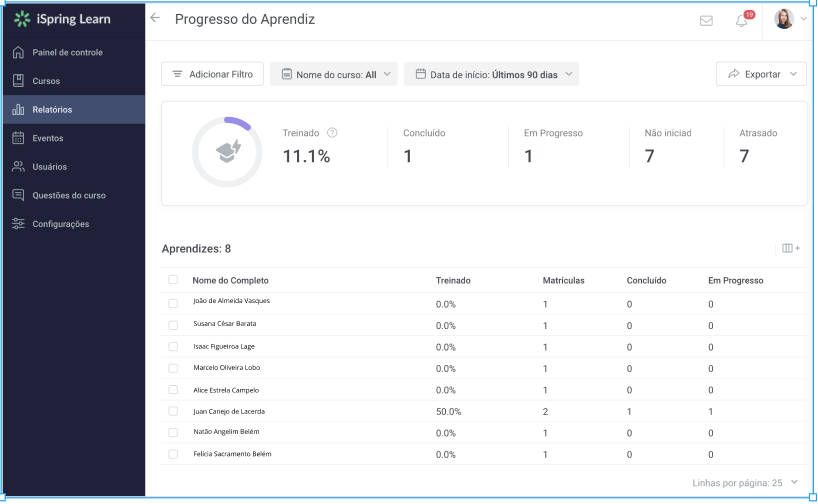Click the user profile avatar

coord(784,19)
